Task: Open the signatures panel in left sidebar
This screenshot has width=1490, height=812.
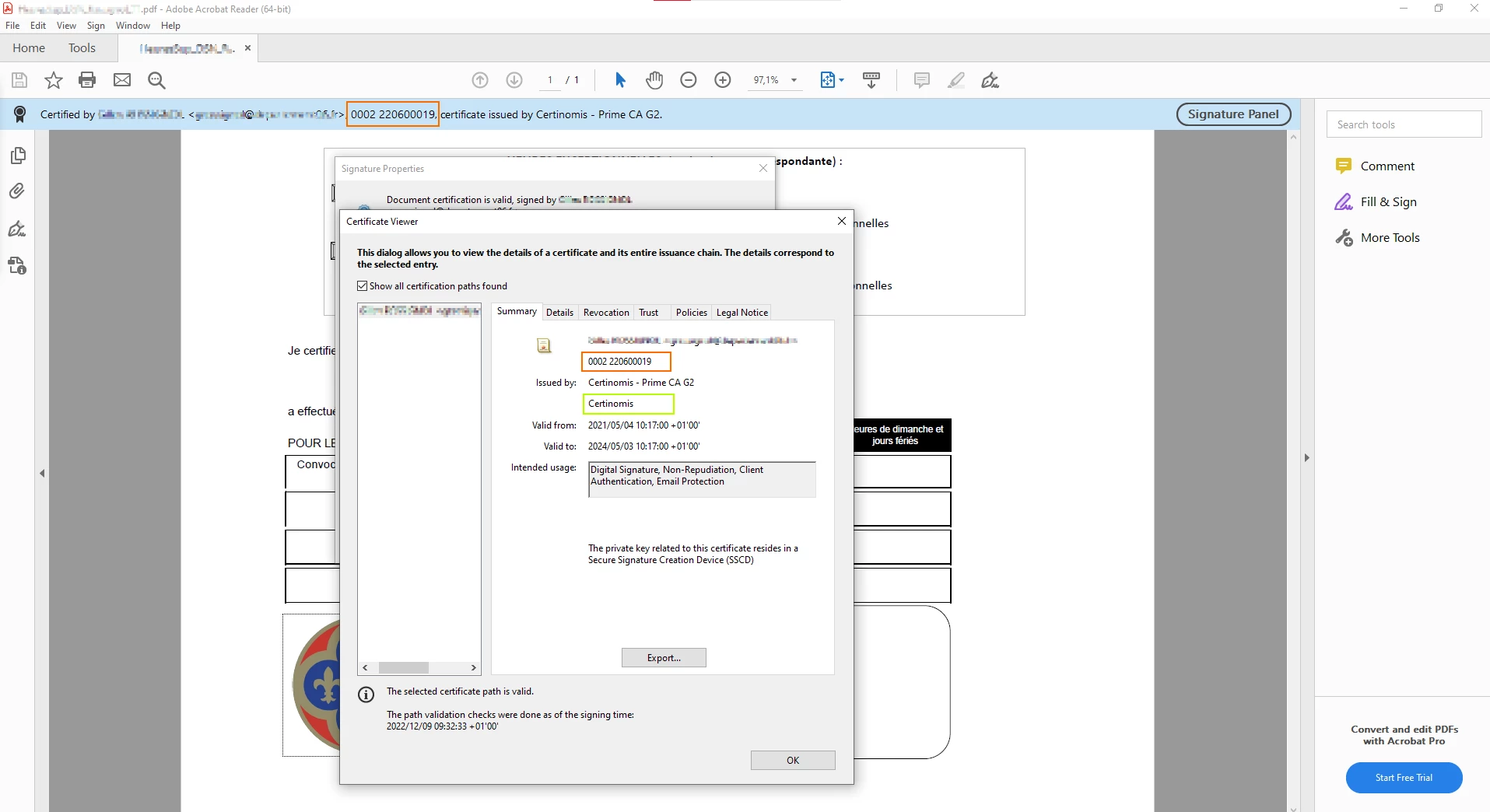Action: click(17, 229)
